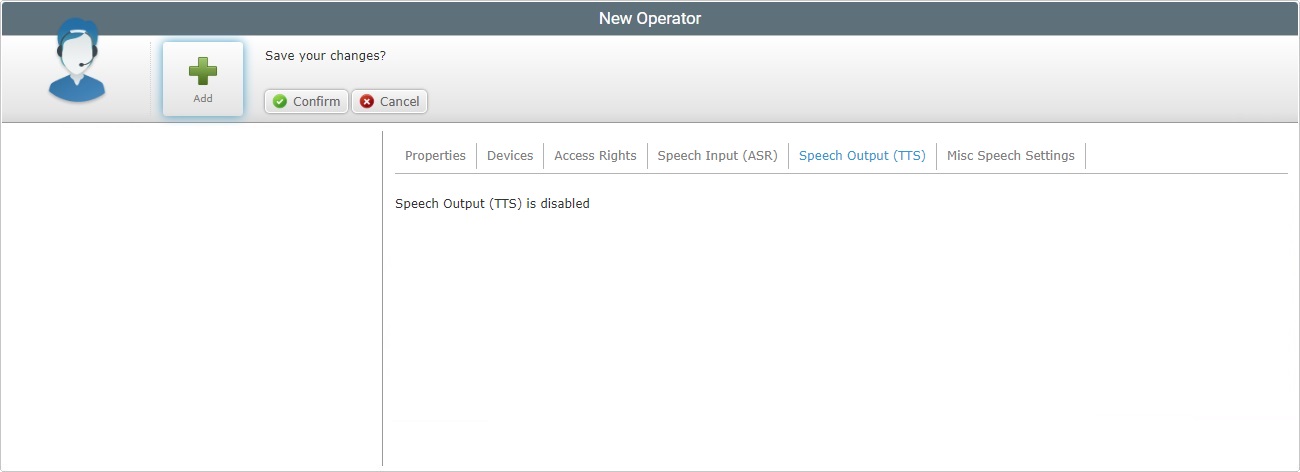Click the red X on Cancel
Screen dimensions: 1300x472
pyautogui.click(x=367, y=102)
